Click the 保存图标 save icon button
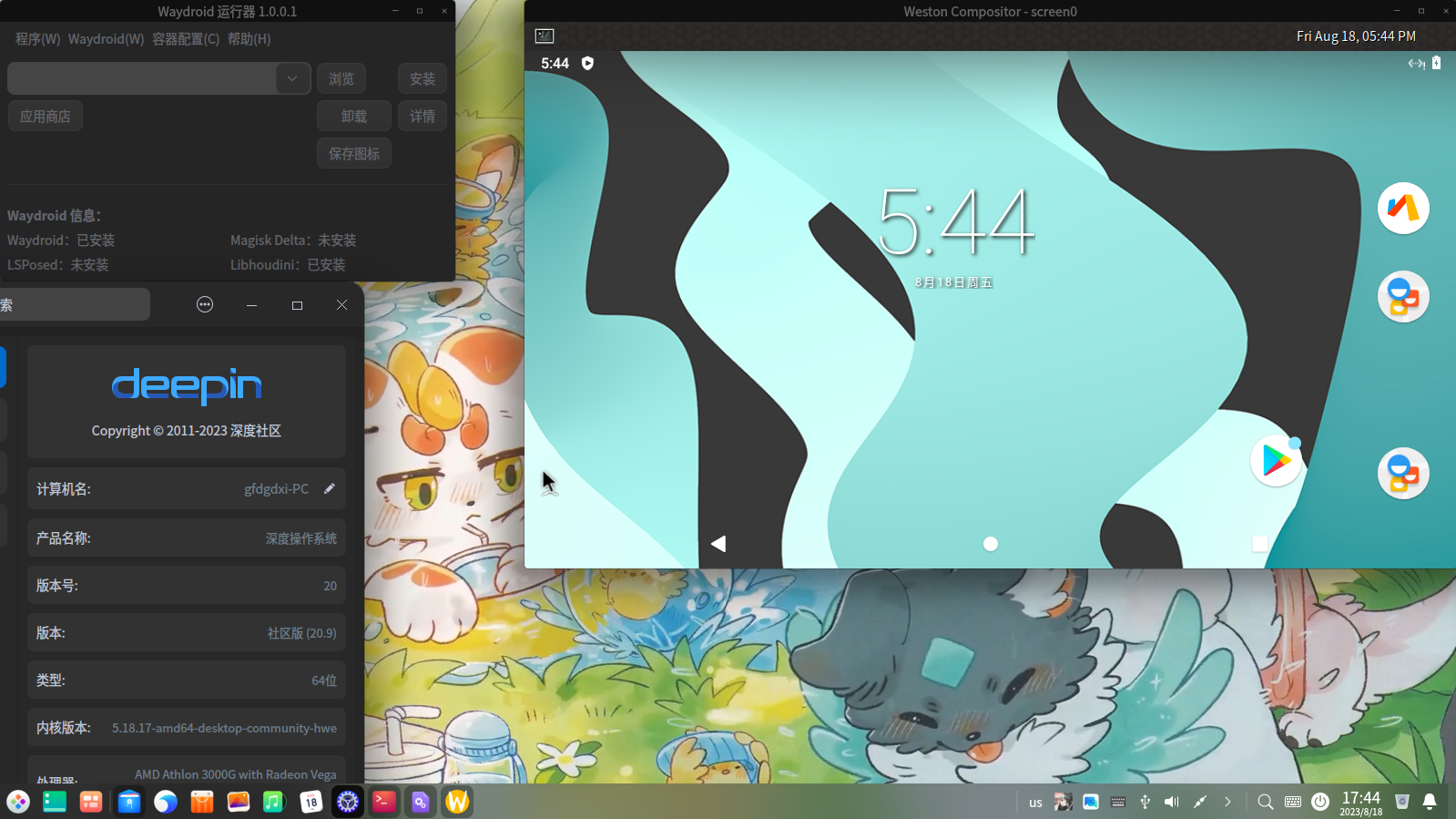Image resolution: width=1456 pixels, height=819 pixels. 354,154
